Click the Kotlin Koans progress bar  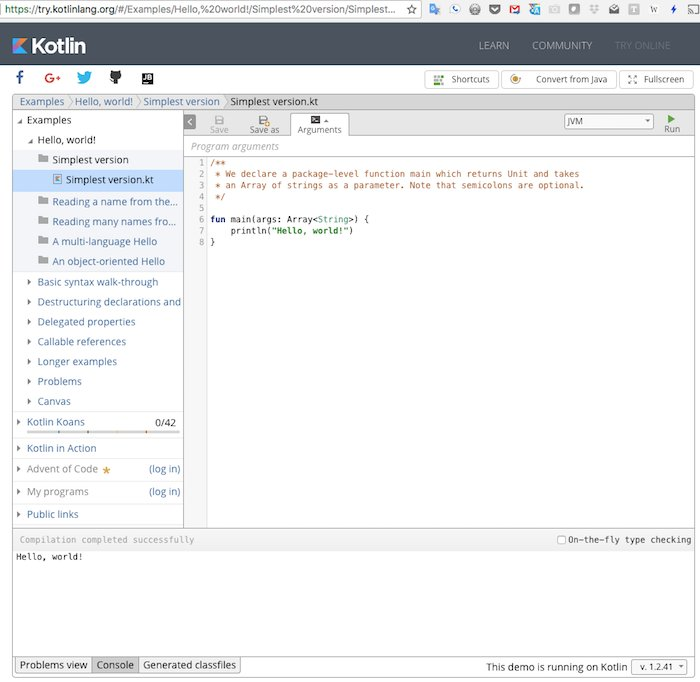[103, 432]
